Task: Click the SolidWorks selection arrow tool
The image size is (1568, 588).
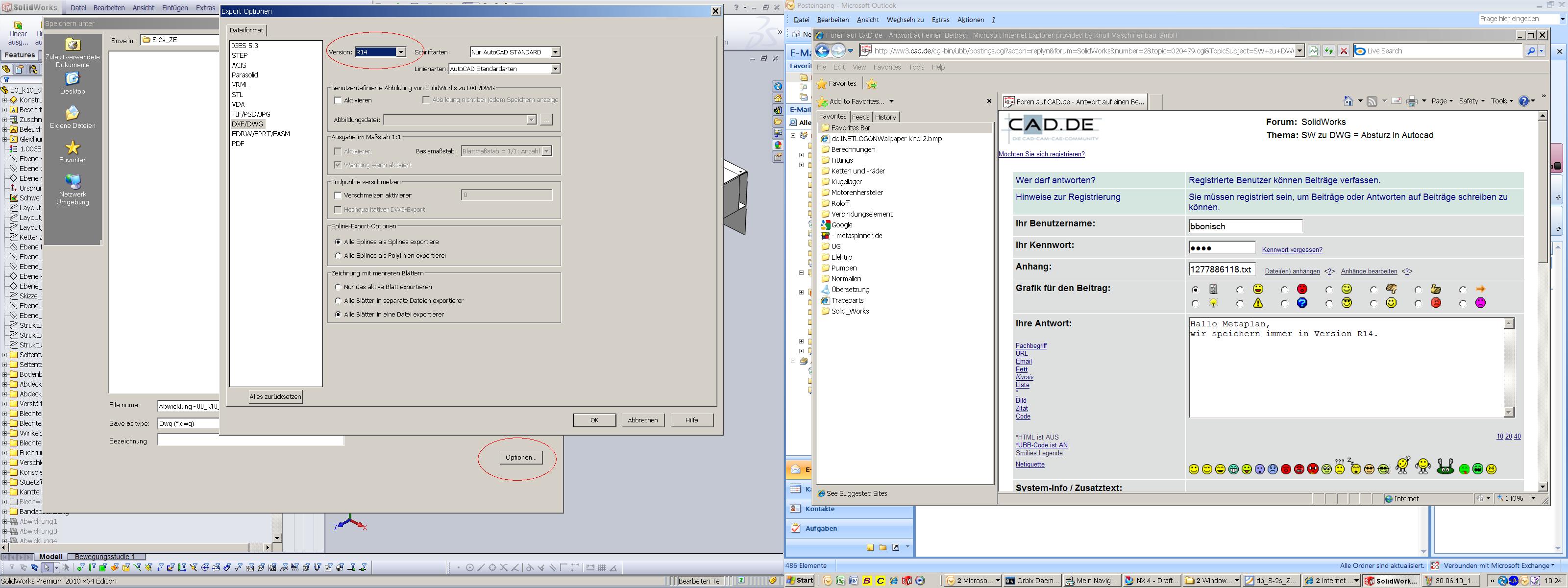Action: pos(47,567)
